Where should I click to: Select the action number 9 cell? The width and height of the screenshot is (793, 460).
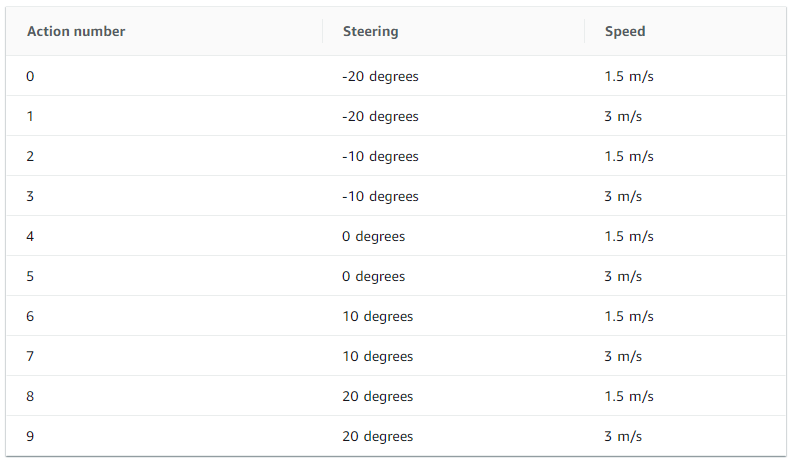pyautogui.click(x=30, y=436)
